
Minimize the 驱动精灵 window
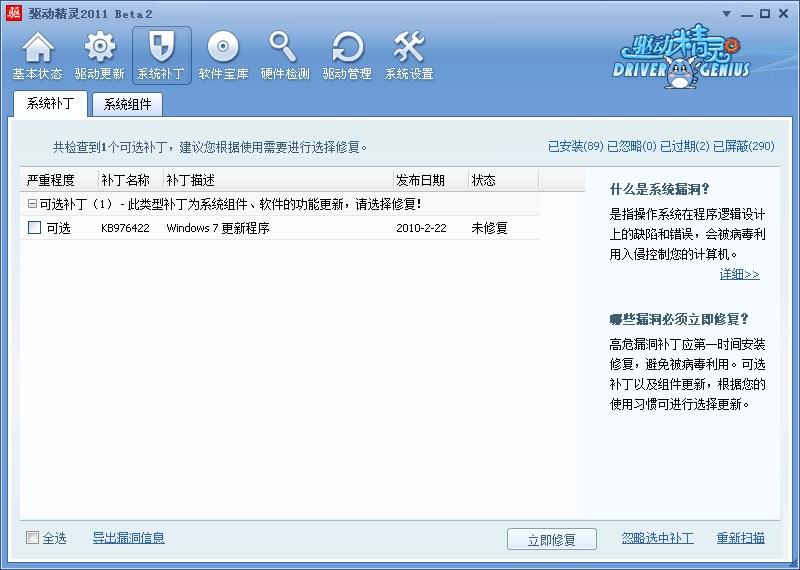pyautogui.click(x=746, y=15)
